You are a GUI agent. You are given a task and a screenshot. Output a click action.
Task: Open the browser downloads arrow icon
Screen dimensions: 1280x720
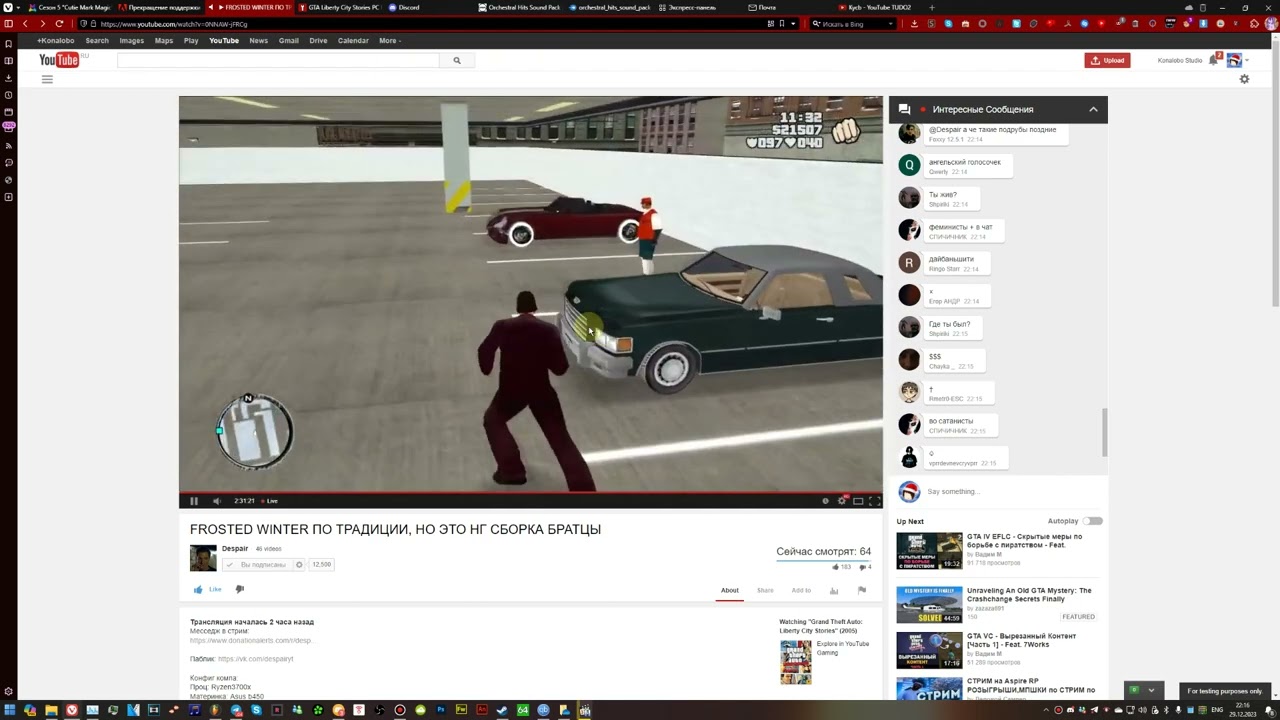(914, 24)
